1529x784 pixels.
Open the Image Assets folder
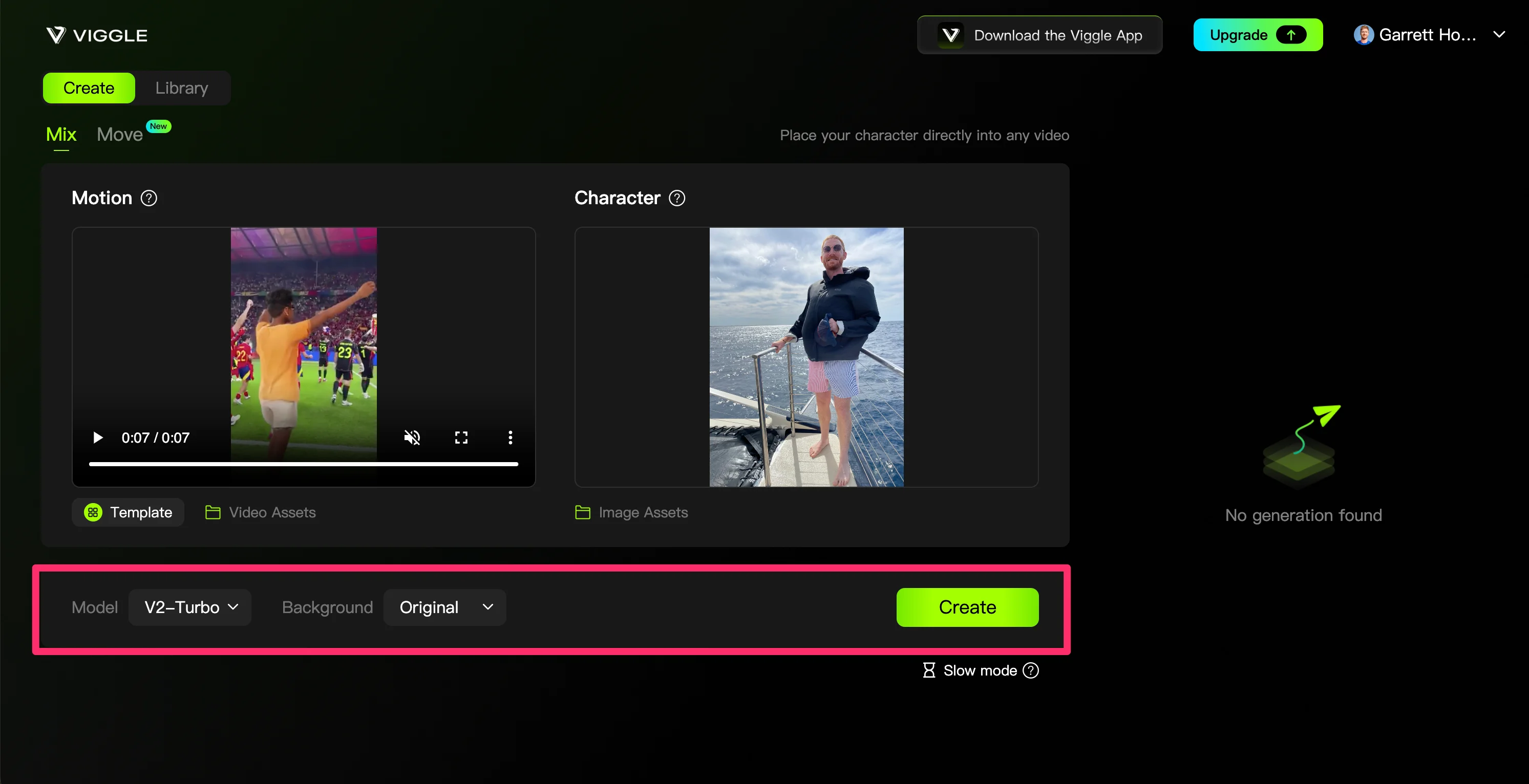click(x=631, y=512)
